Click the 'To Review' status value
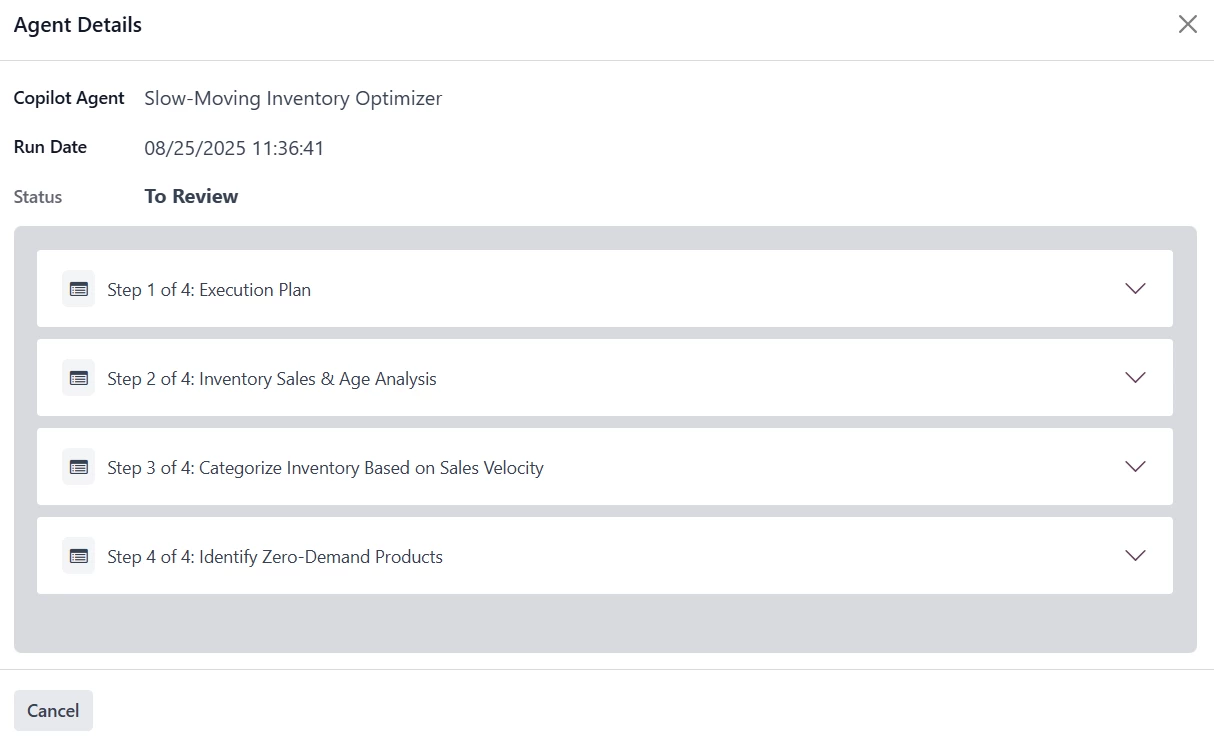1214x746 pixels. (191, 196)
